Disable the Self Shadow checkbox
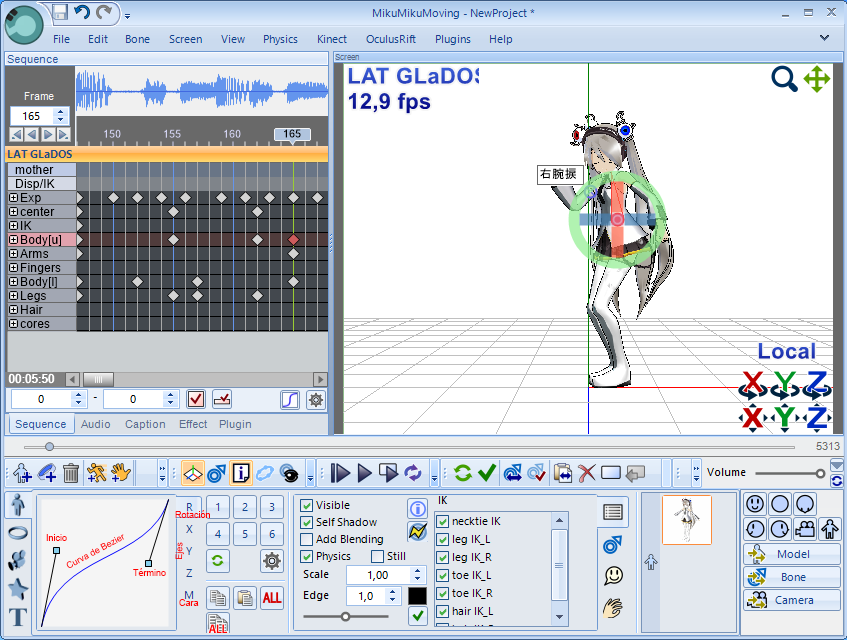Screen dimensions: 847x640 (307, 522)
